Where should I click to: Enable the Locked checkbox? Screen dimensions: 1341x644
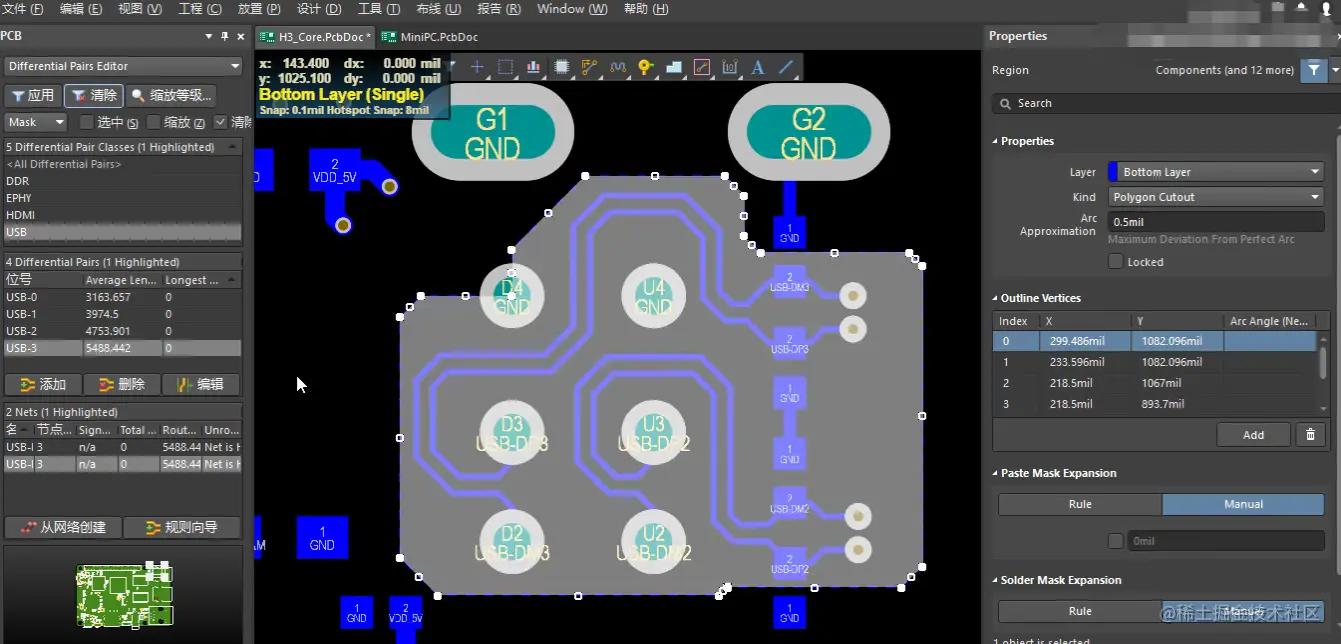pos(1115,261)
